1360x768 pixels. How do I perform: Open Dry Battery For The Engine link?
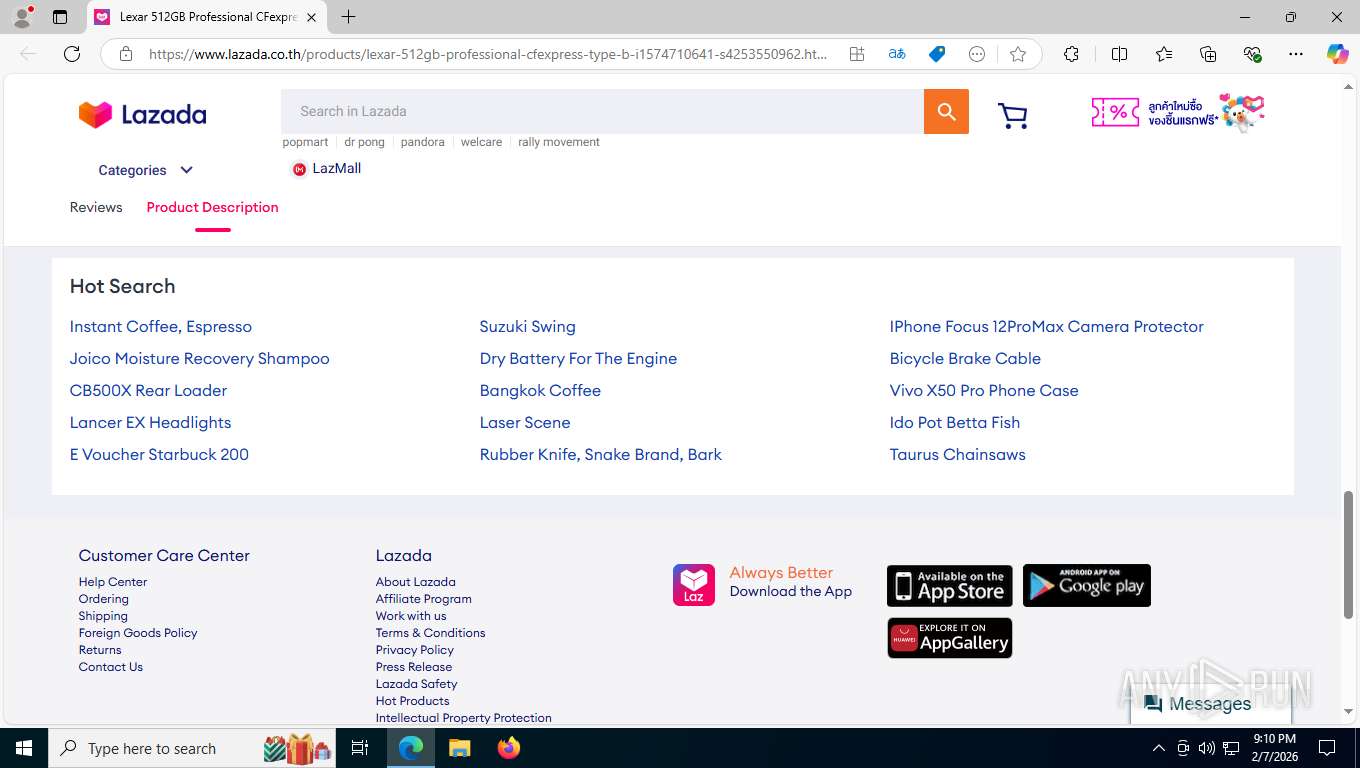pyautogui.click(x=578, y=358)
